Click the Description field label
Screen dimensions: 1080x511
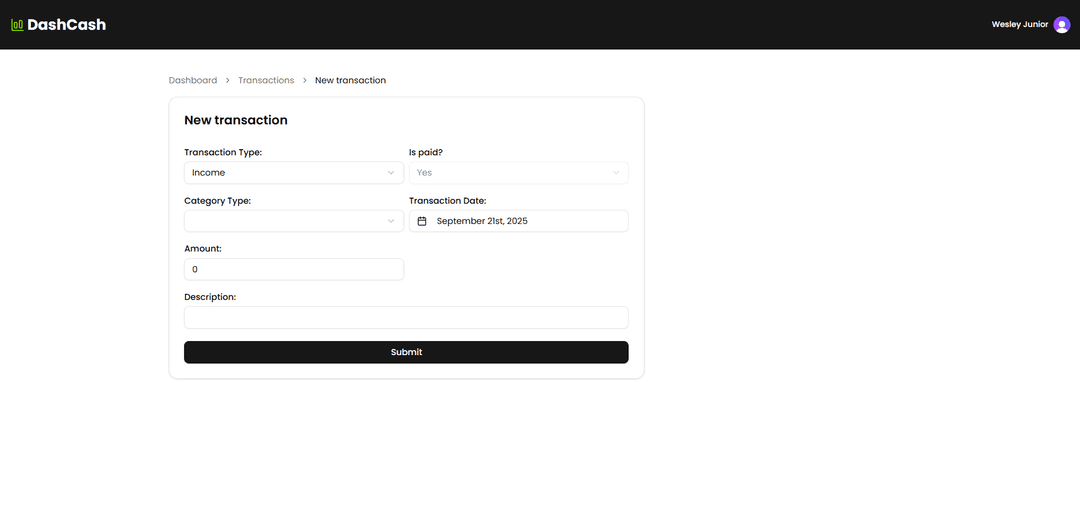[210, 297]
